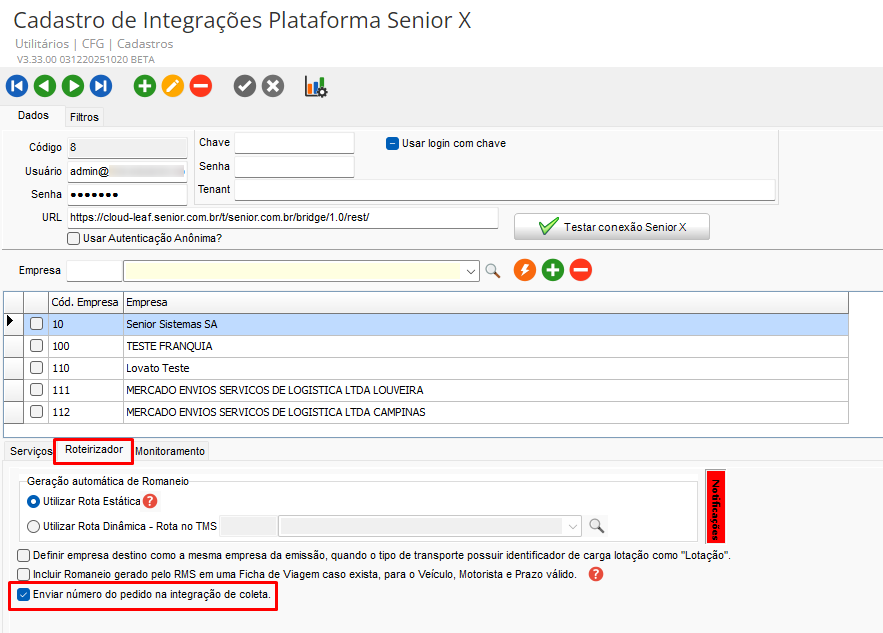Screen dimensions: 883x633
Task: Open the Serviços tab
Action: point(30,451)
